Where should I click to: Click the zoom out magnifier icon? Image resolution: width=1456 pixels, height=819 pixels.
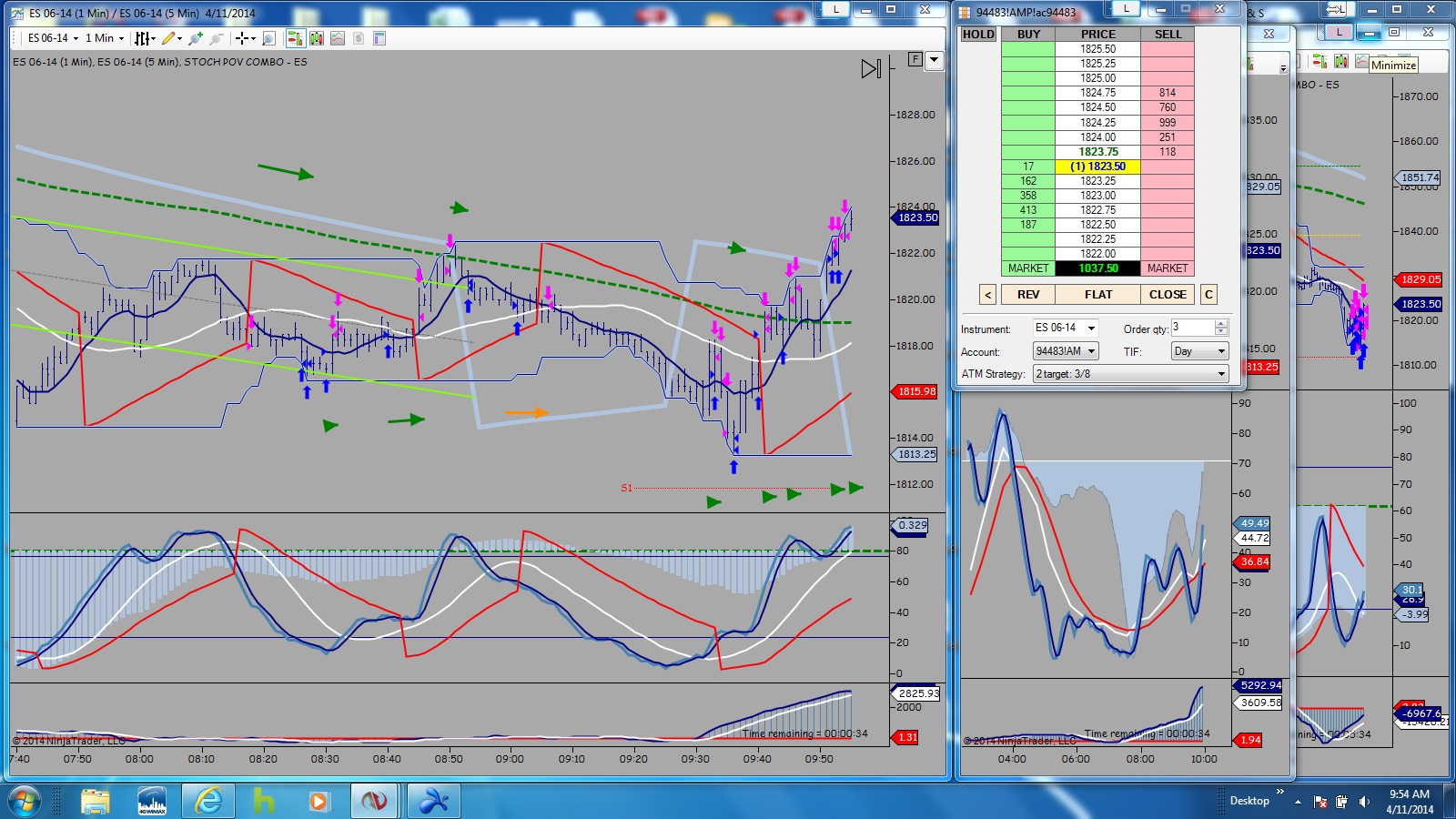(216, 38)
